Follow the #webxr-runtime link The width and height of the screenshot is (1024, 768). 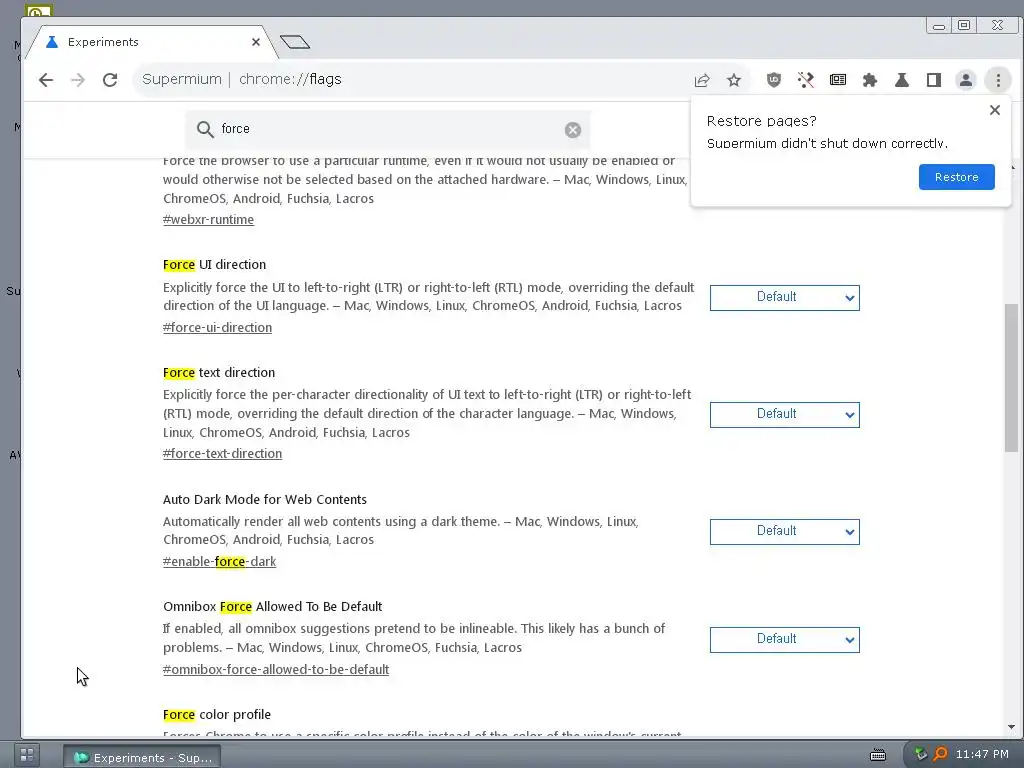click(x=208, y=219)
